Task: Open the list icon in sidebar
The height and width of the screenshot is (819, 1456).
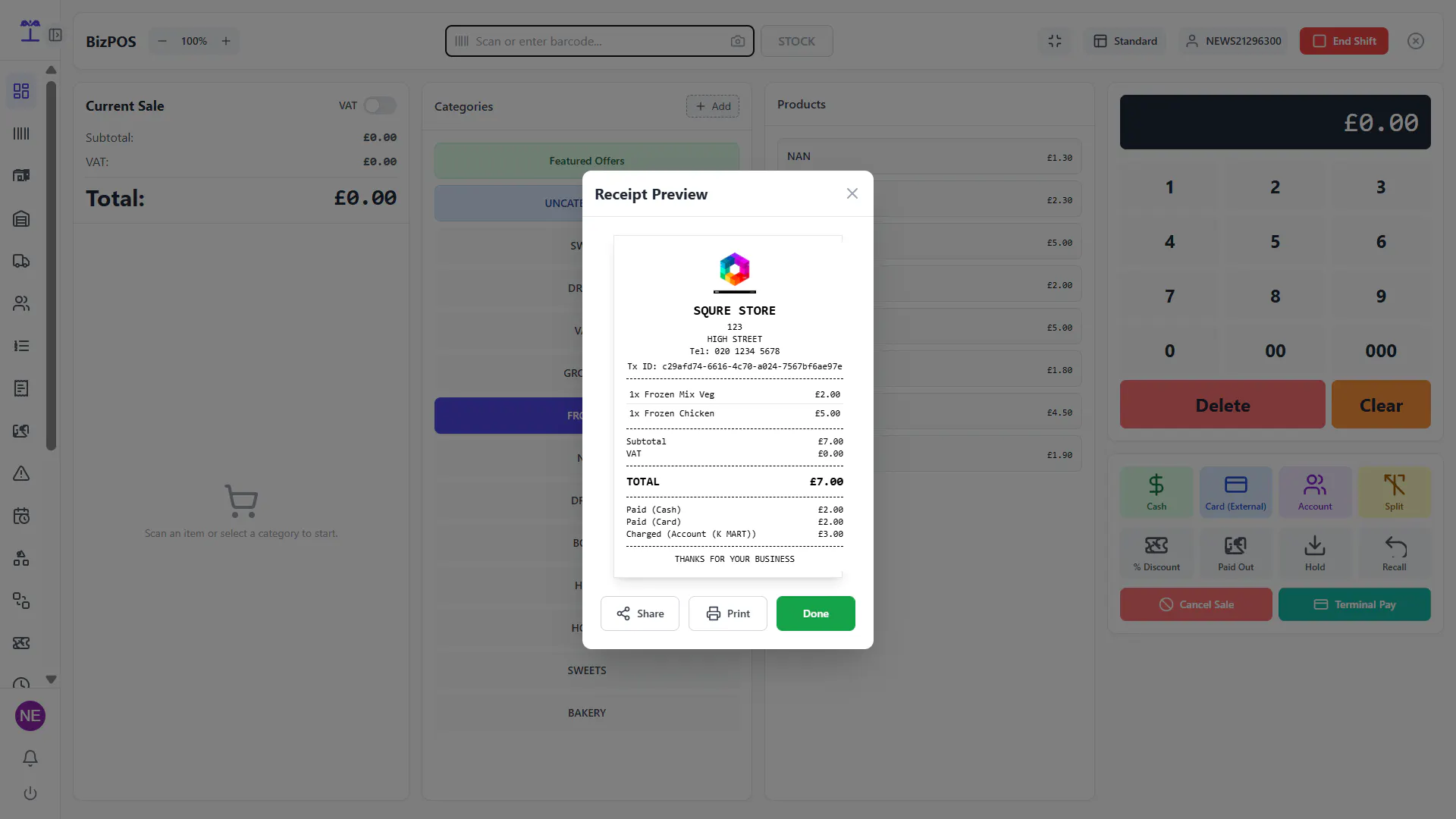Action: (x=21, y=346)
